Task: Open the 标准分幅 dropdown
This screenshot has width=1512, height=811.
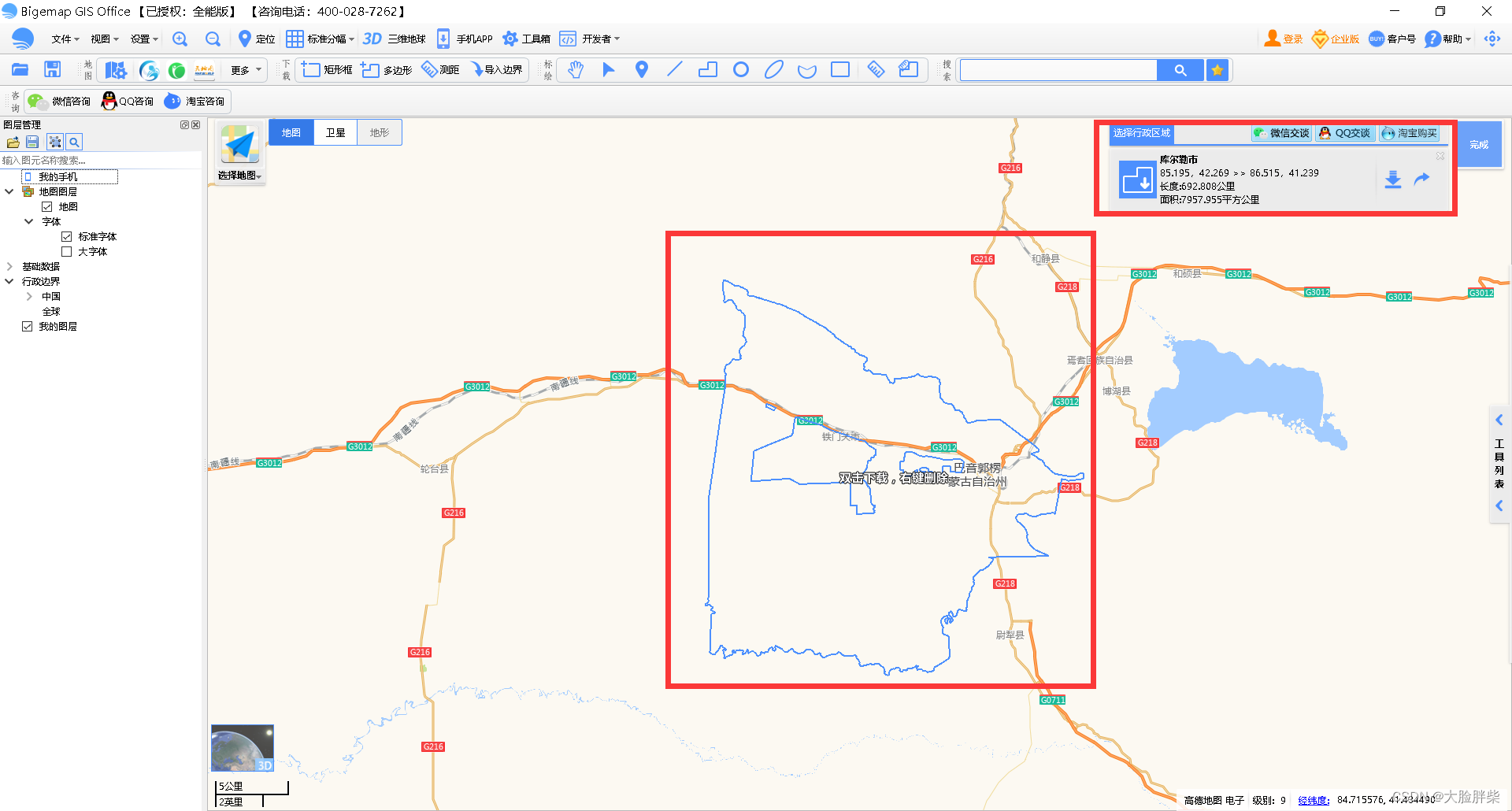Action: (320, 39)
